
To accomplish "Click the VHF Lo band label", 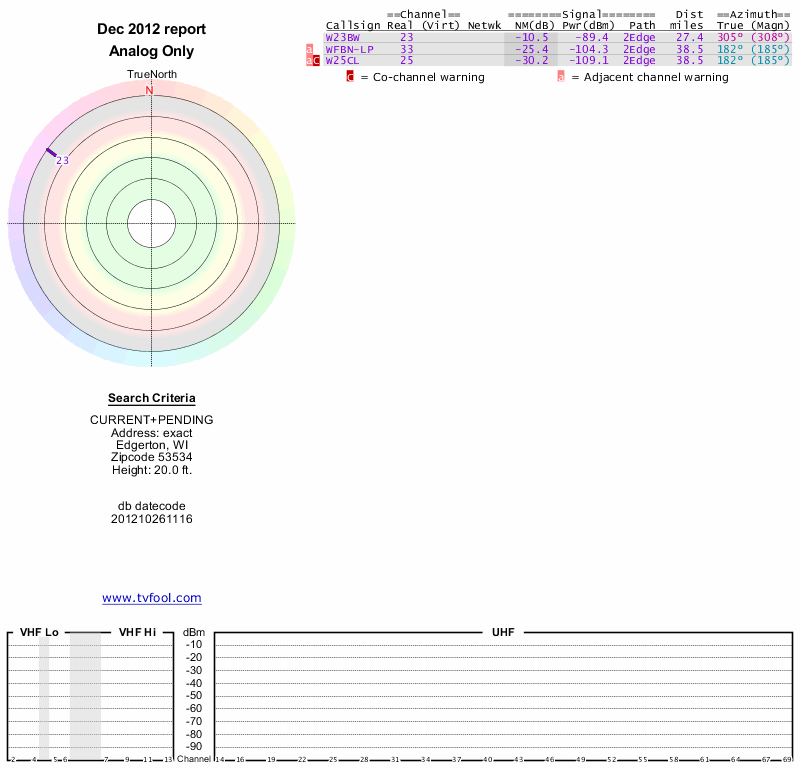I will pyautogui.click(x=39, y=633).
